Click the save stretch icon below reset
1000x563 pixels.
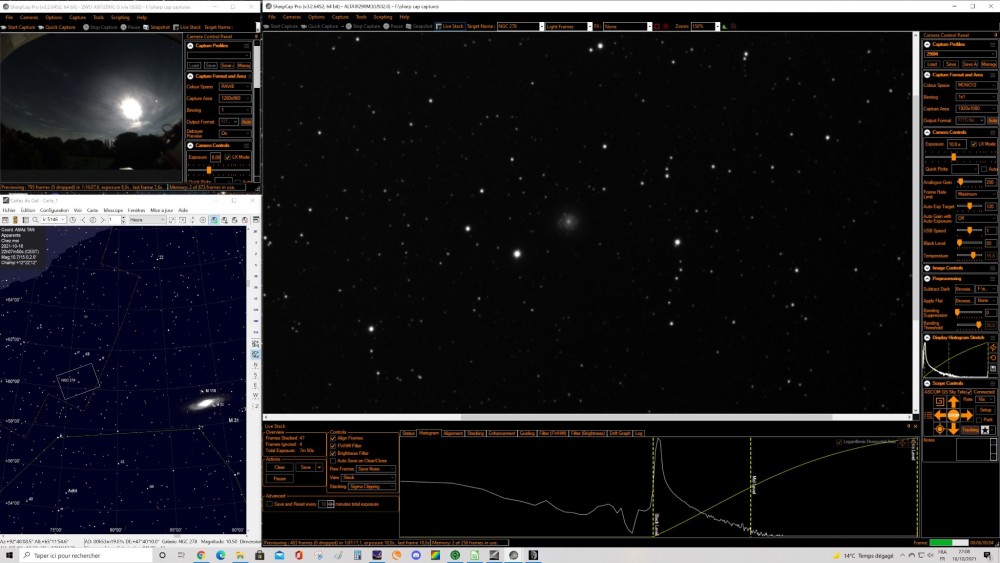[993, 369]
